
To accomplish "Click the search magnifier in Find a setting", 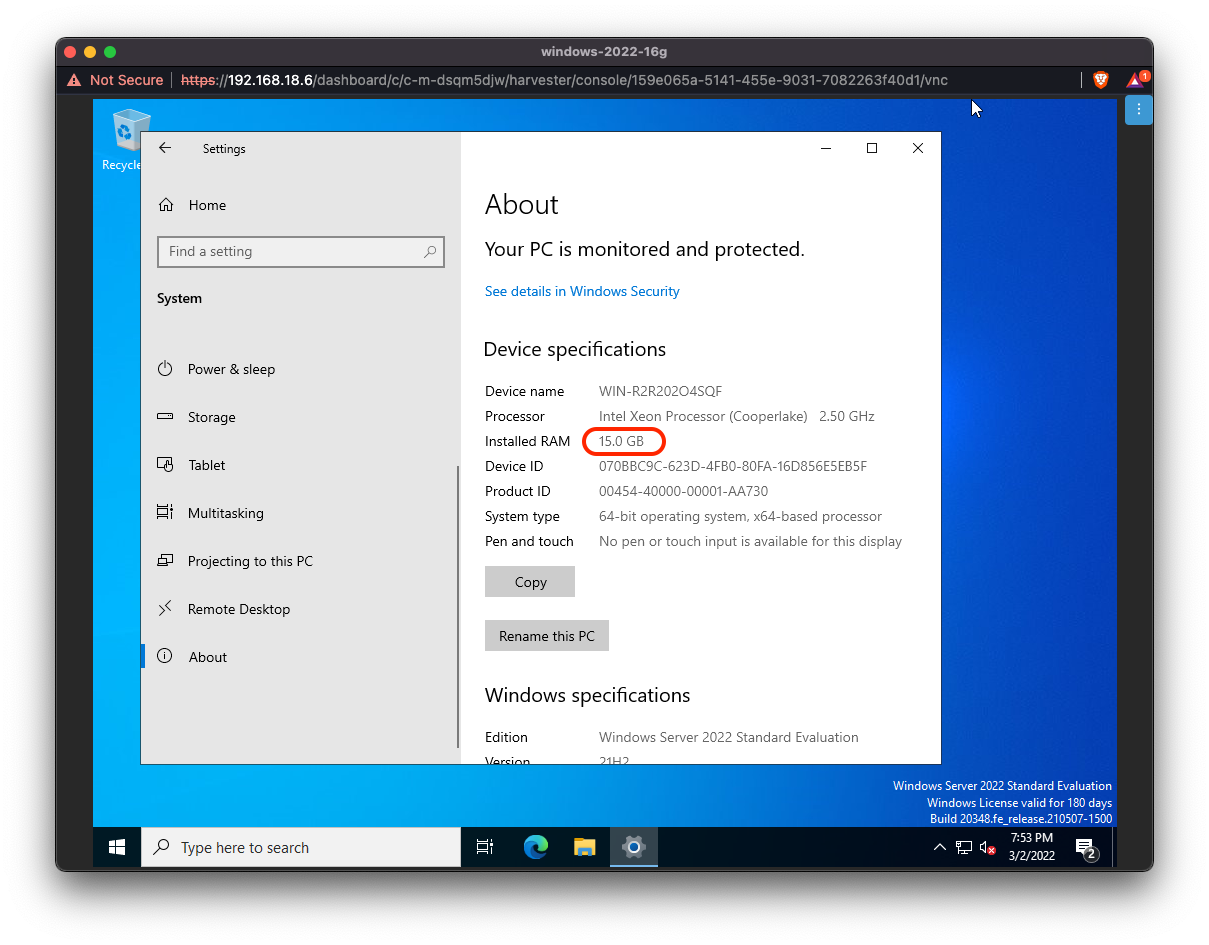I will point(430,252).
